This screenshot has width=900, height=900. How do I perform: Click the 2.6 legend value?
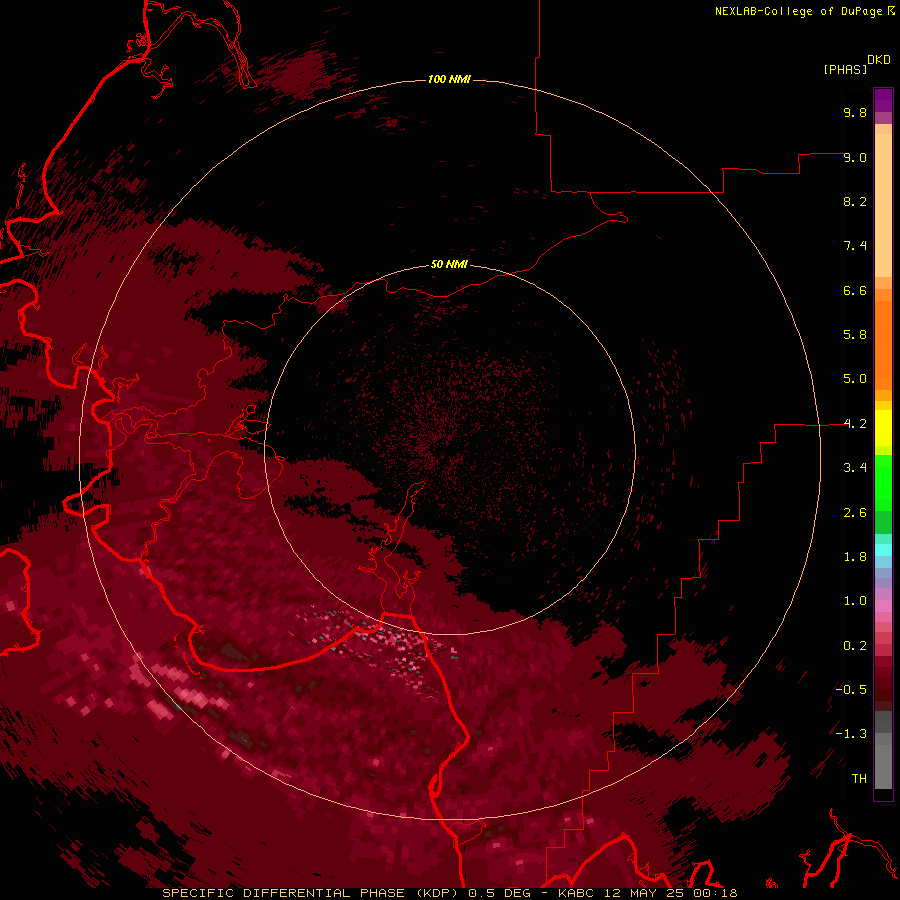point(855,513)
